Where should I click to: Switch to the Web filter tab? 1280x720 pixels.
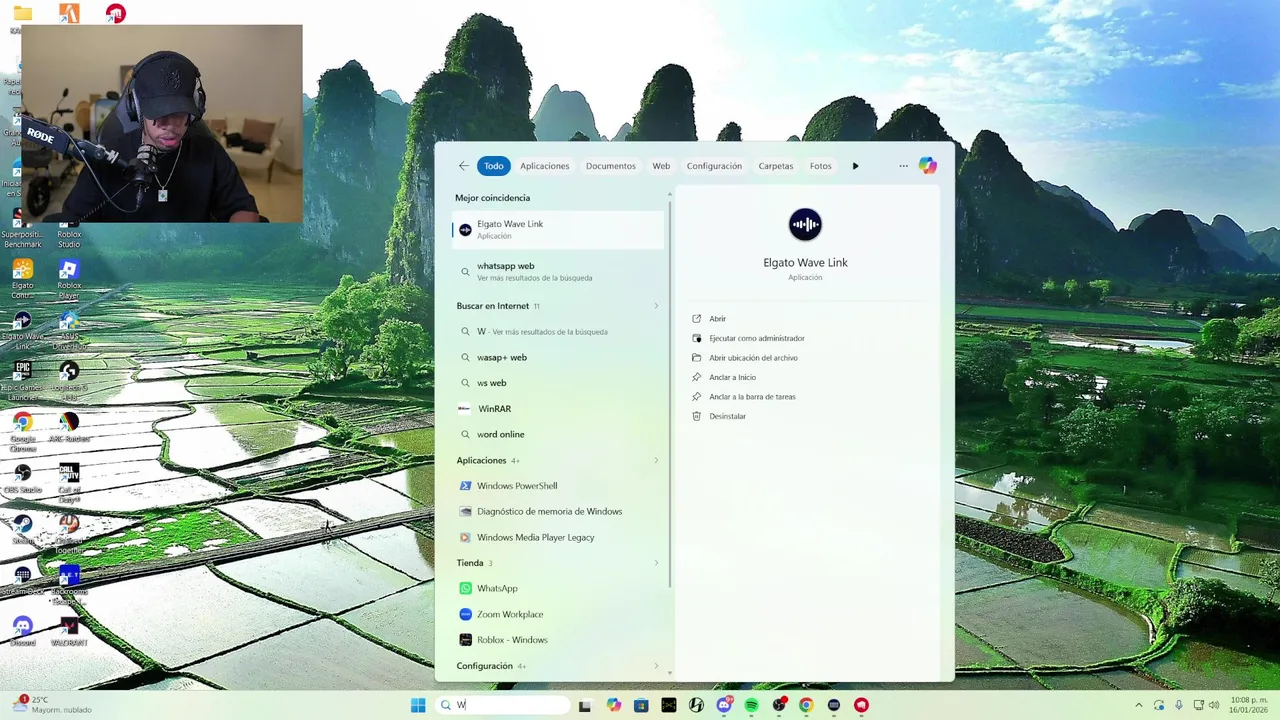(661, 166)
